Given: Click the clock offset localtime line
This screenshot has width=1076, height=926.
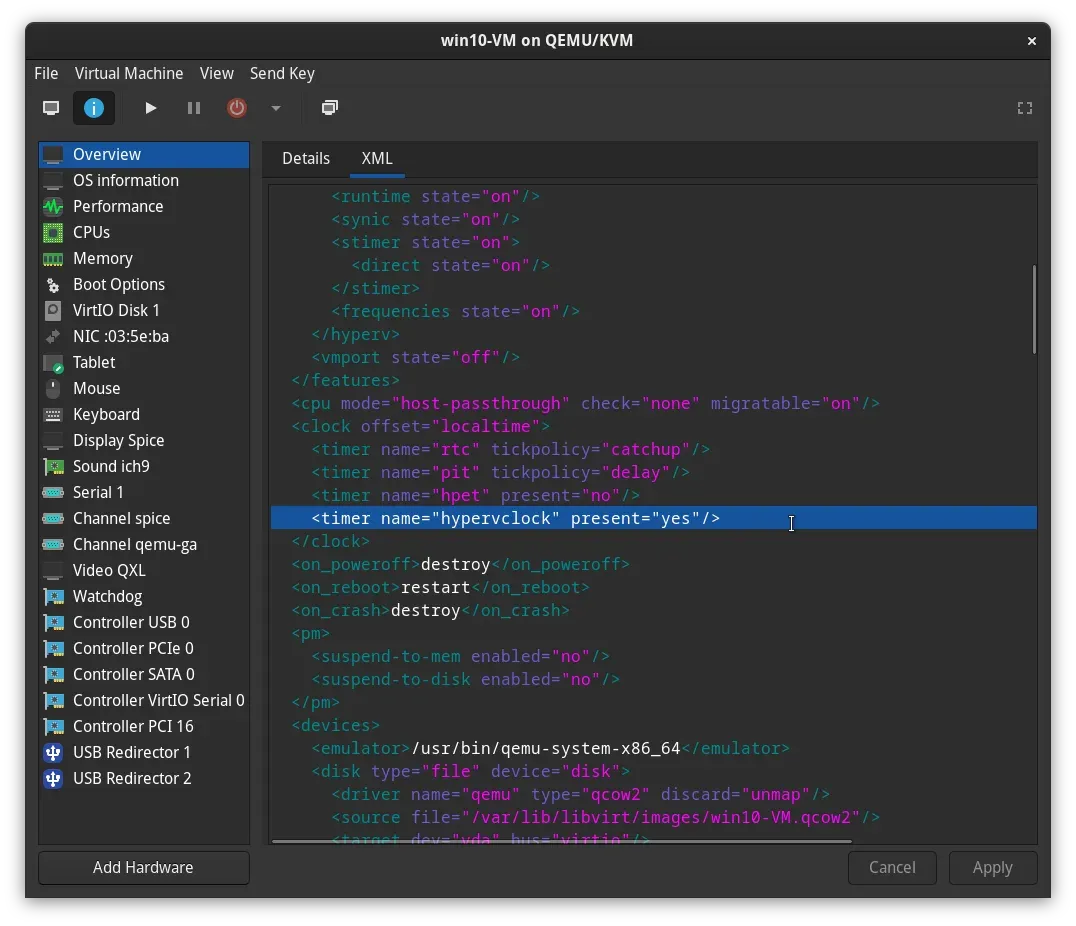Looking at the screenshot, I should 421,426.
